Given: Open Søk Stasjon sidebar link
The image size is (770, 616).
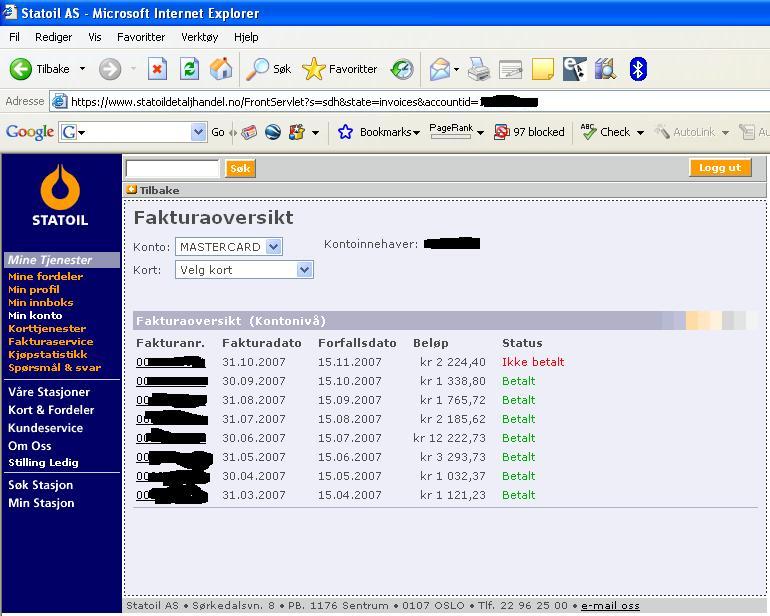Looking at the screenshot, I should coord(41,485).
